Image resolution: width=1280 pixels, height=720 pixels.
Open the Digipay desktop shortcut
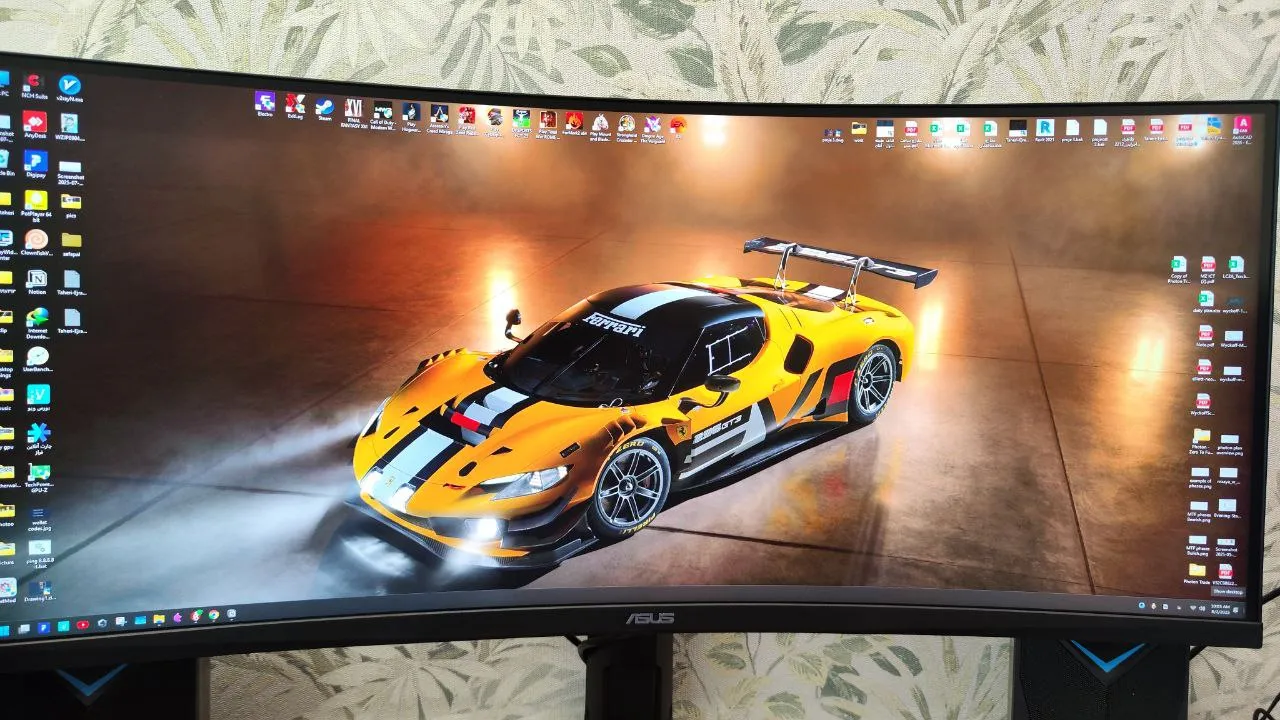pos(36,162)
